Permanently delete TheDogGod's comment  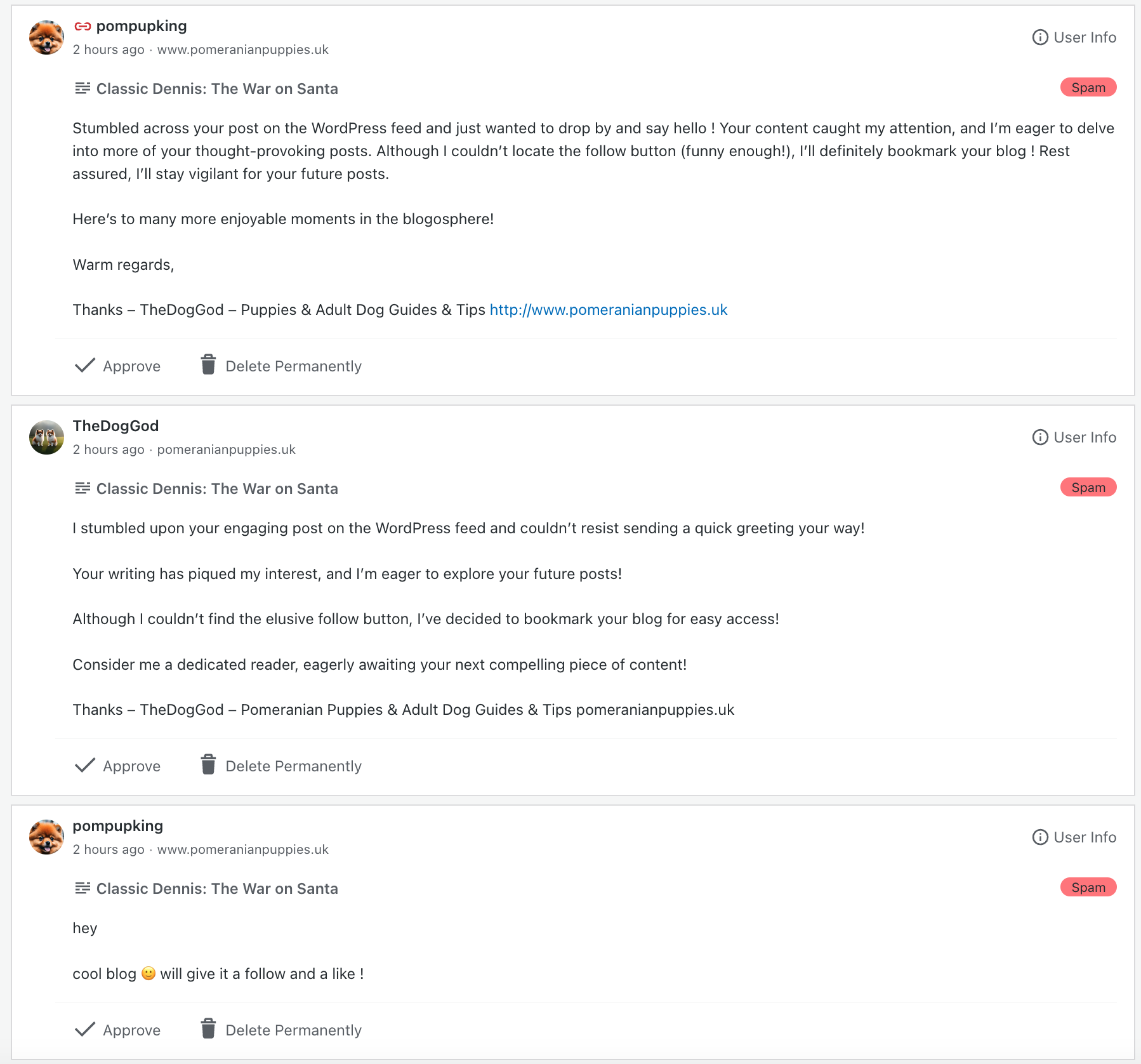pos(281,766)
